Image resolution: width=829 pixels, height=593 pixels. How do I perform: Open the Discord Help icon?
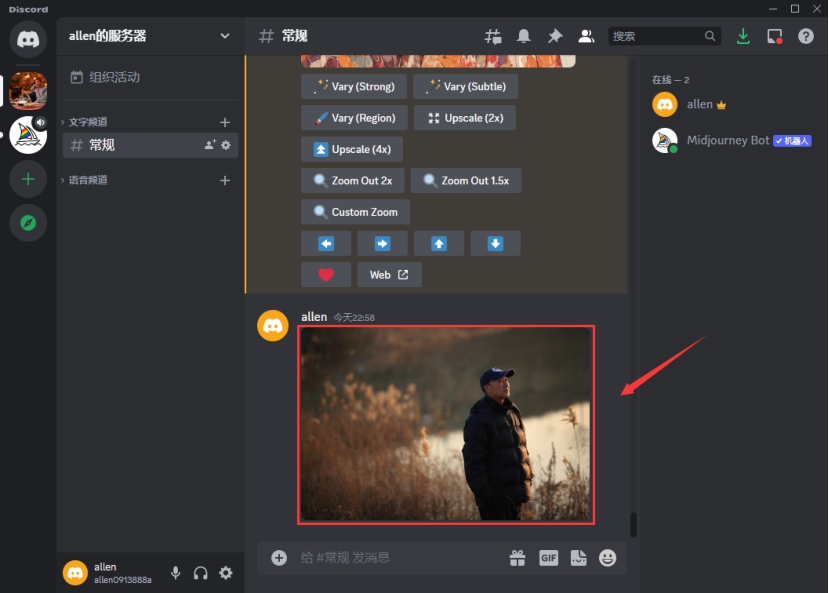[806, 36]
